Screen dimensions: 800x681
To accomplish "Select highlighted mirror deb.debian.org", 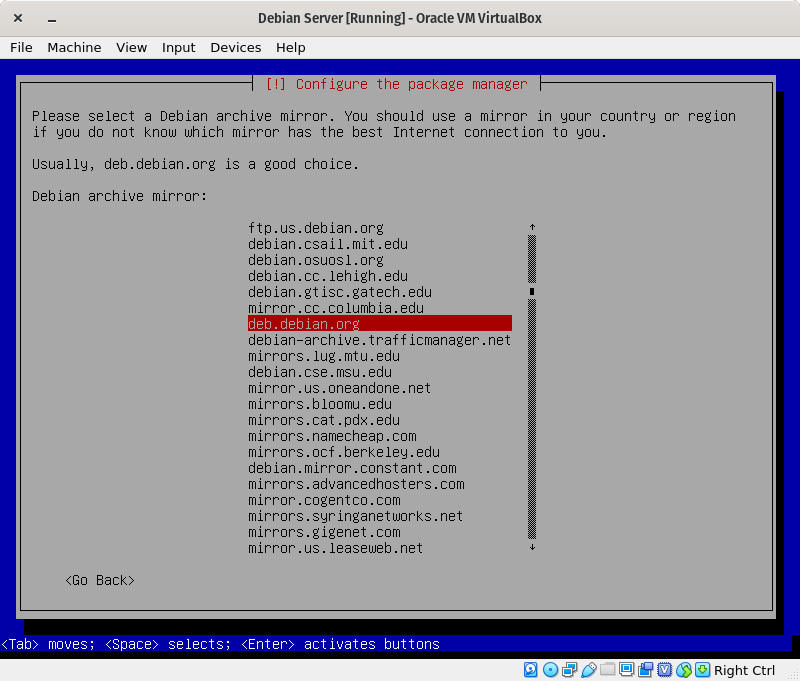I will pos(380,324).
